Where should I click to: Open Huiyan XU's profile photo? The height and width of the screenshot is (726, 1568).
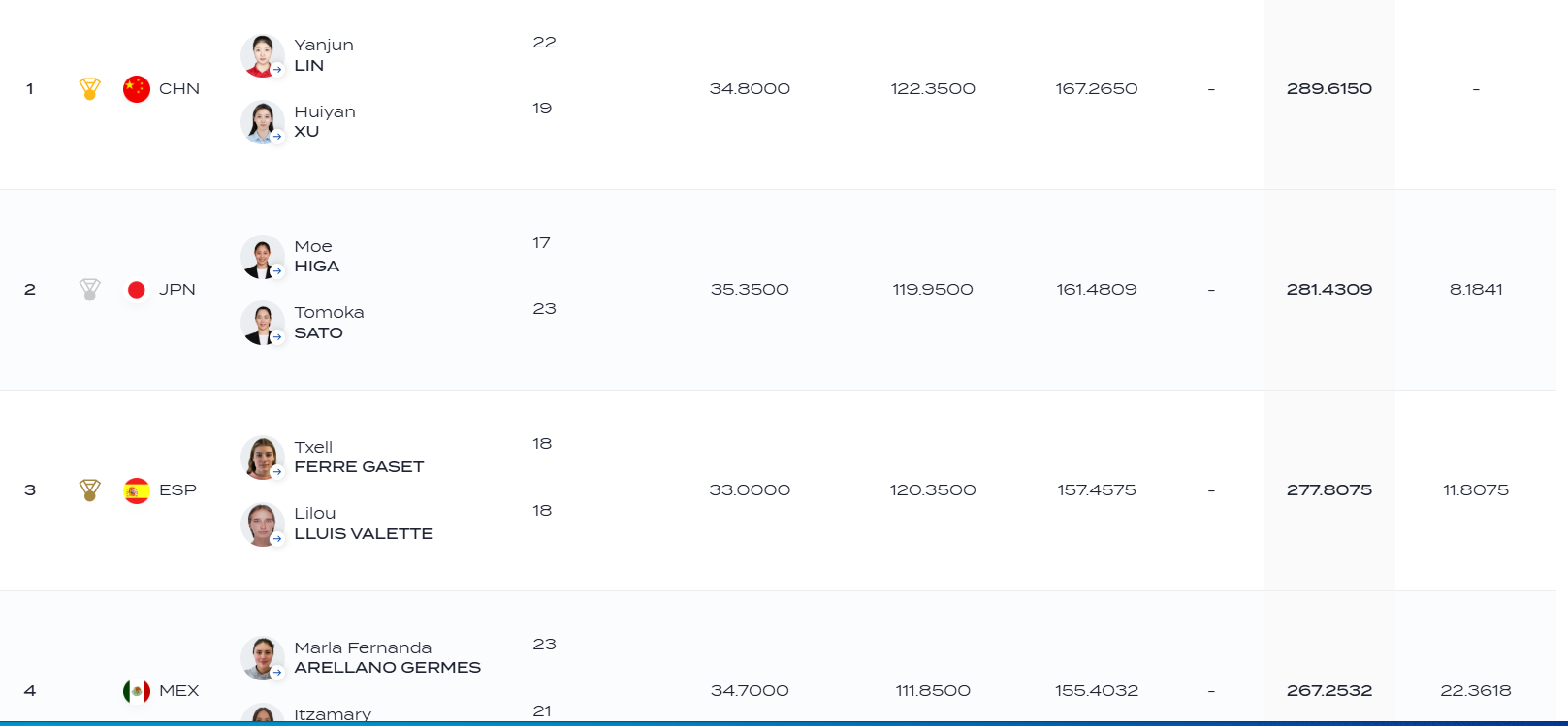click(262, 122)
